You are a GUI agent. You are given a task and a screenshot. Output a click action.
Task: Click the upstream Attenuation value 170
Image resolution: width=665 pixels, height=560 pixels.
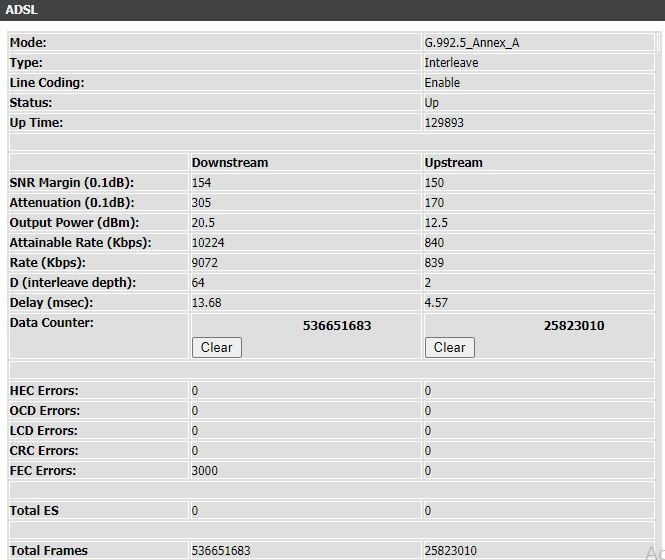pyautogui.click(x=434, y=203)
